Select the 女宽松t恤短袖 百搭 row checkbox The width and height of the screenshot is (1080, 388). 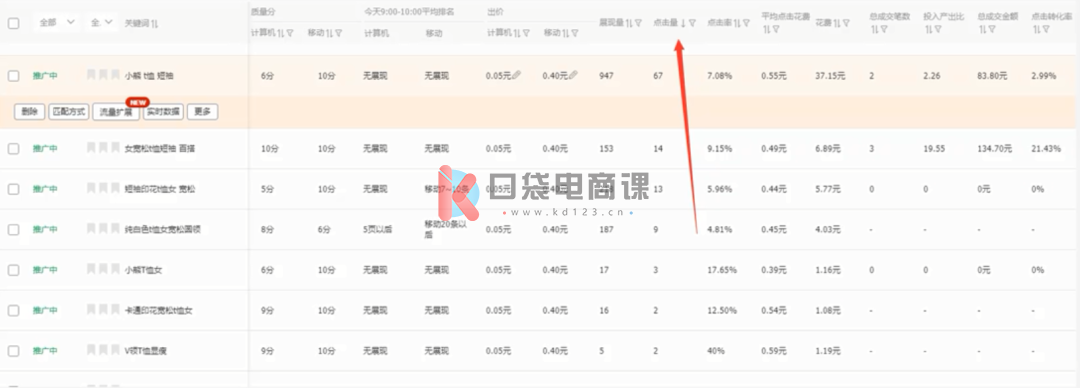14,148
